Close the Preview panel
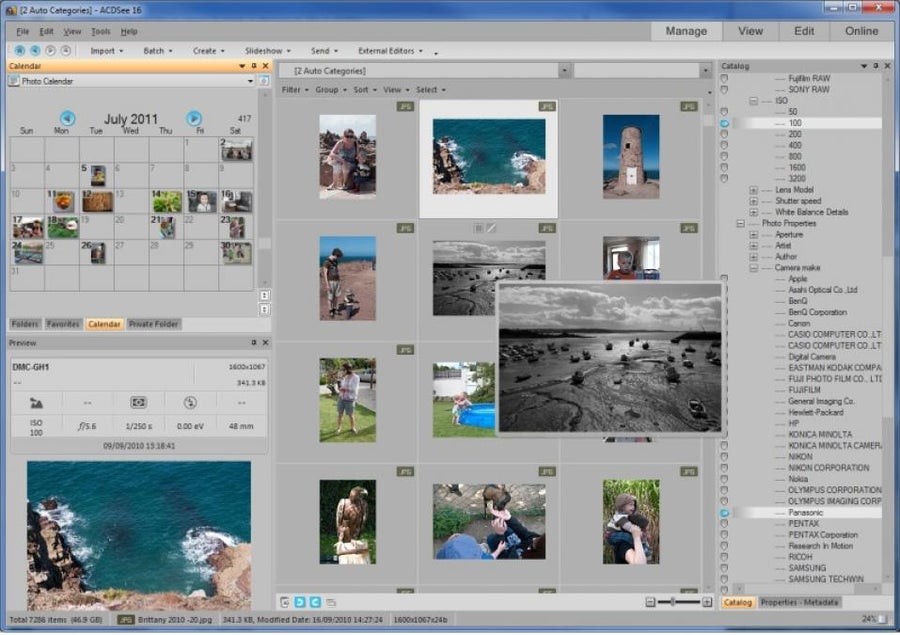This screenshot has width=900, height=635. click(x=265, y=343)
